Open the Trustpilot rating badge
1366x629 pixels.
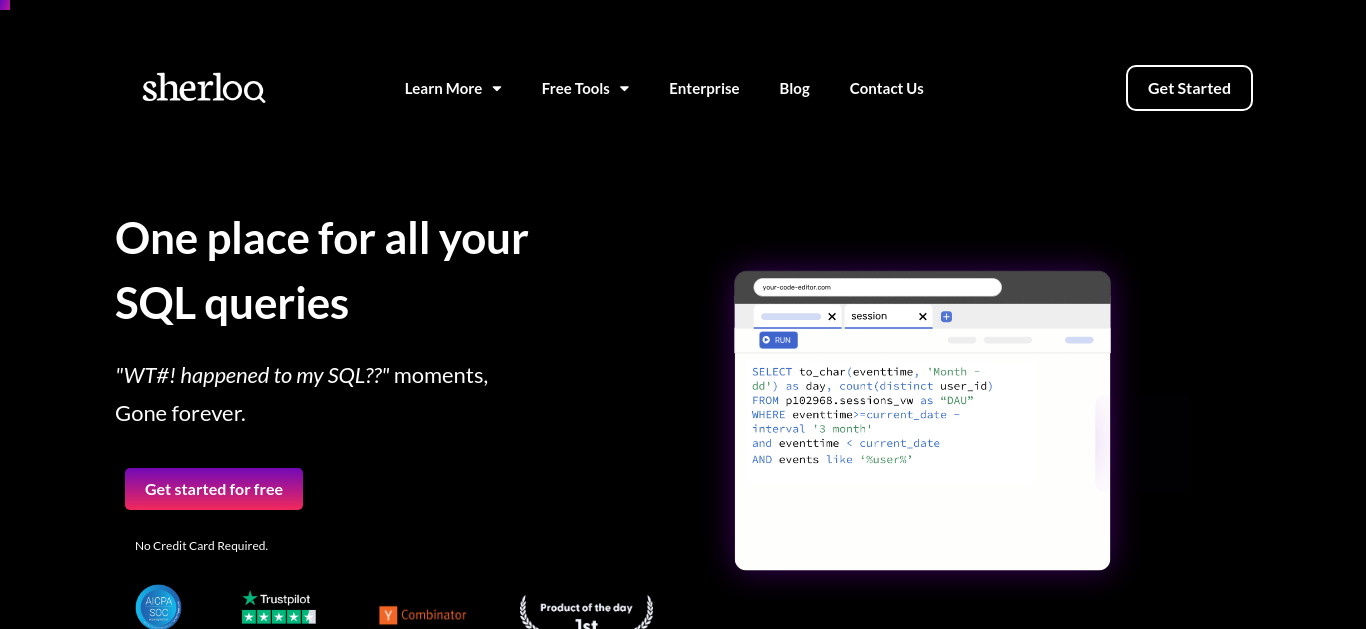pos(279,607)
